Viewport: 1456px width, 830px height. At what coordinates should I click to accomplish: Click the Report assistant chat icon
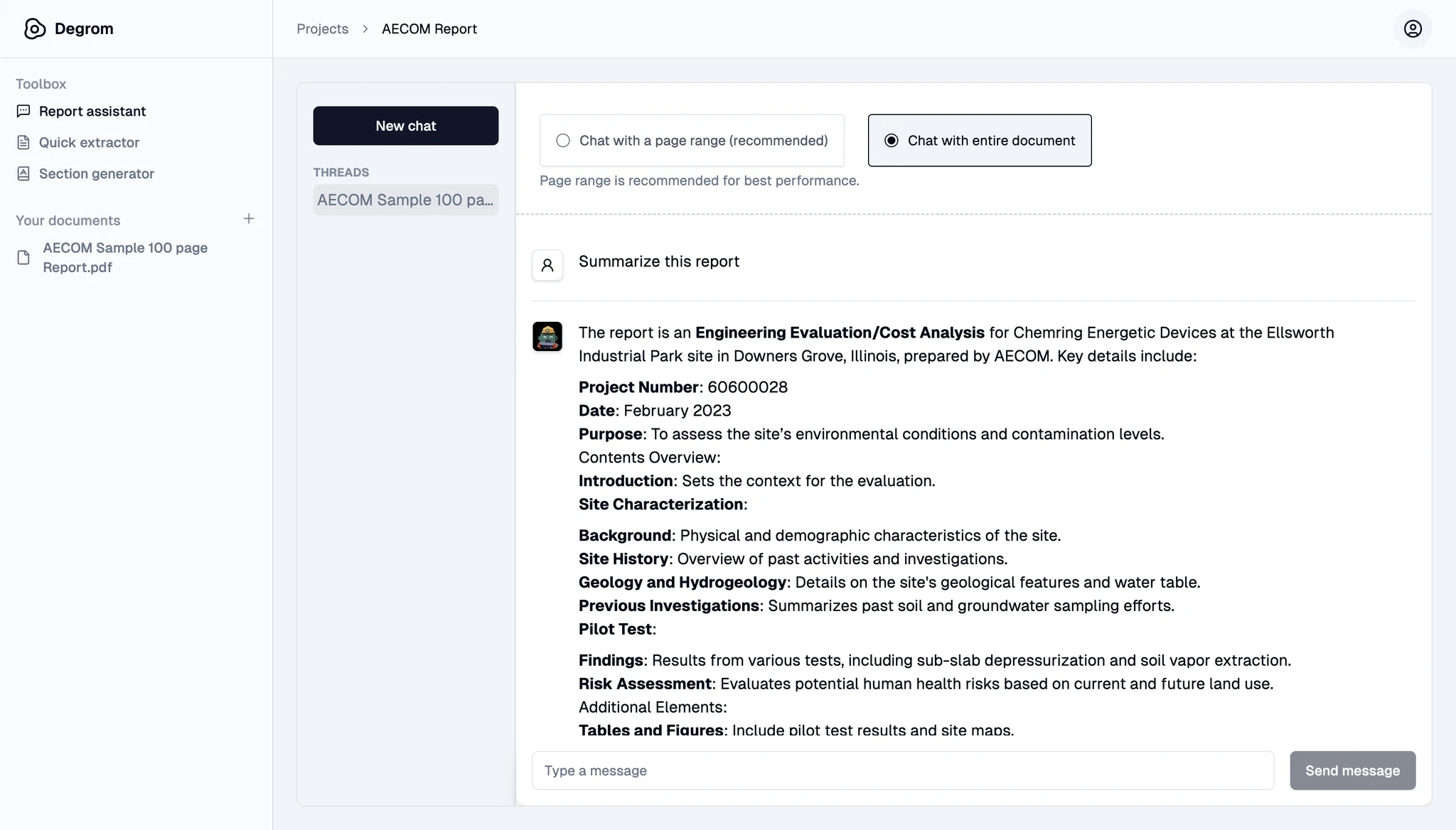(x=23, y=111)
